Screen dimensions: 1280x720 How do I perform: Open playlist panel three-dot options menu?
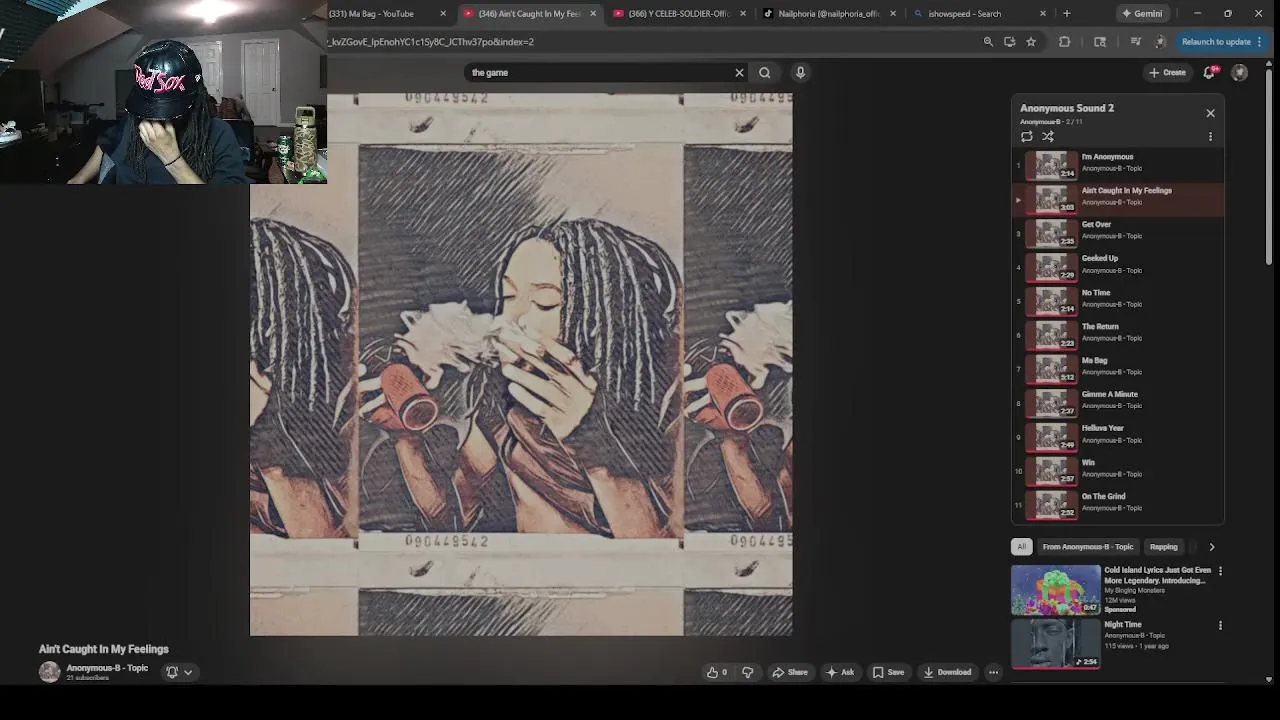(1210, 137)
